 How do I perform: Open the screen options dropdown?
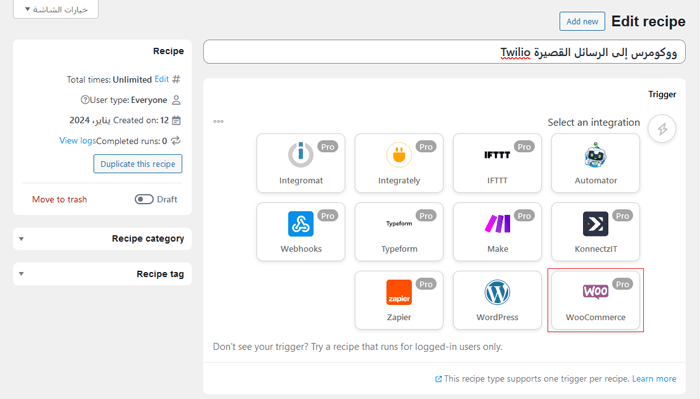tap(56, 9)
